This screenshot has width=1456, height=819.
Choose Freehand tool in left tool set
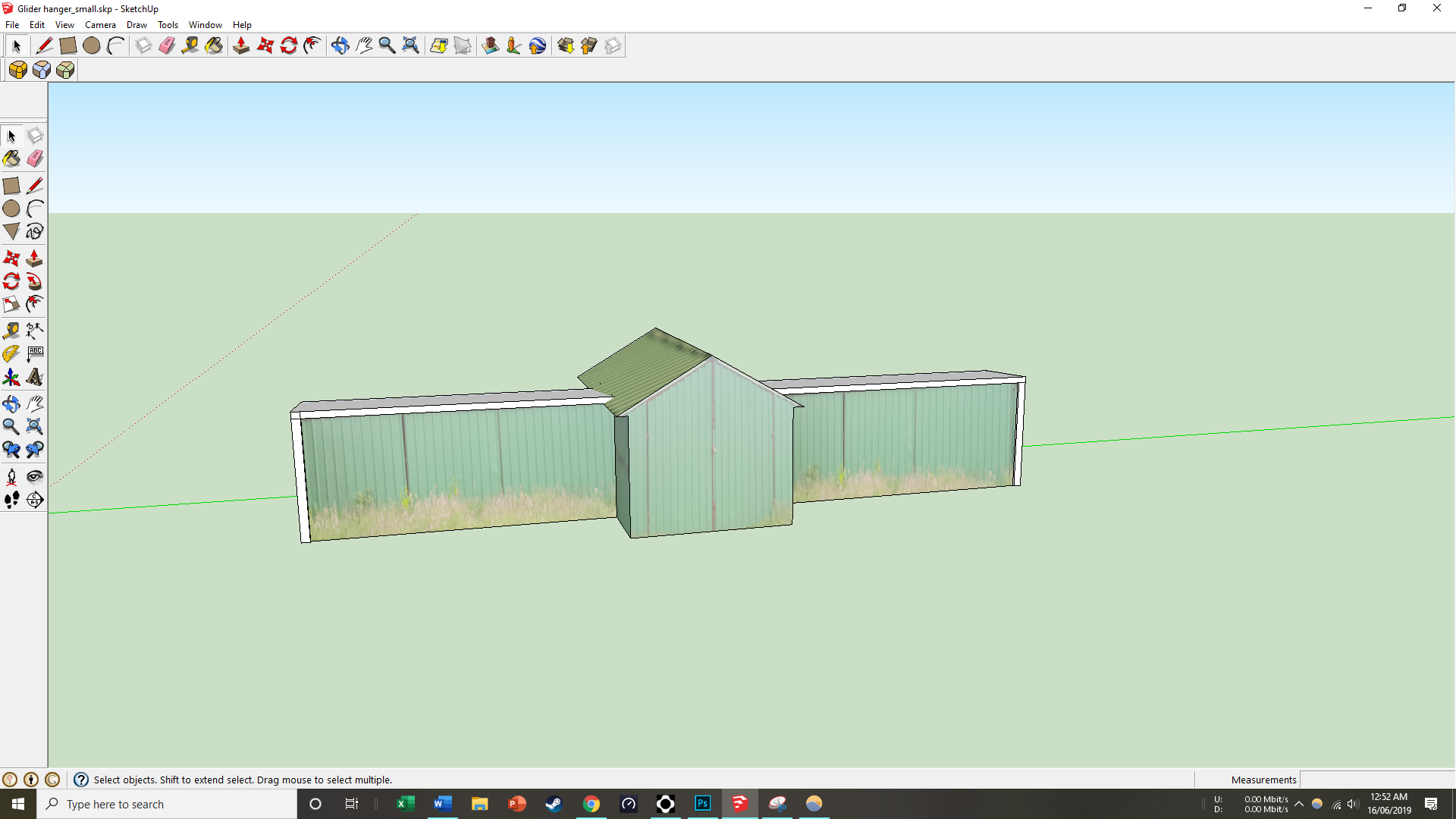tap(35, 231)
